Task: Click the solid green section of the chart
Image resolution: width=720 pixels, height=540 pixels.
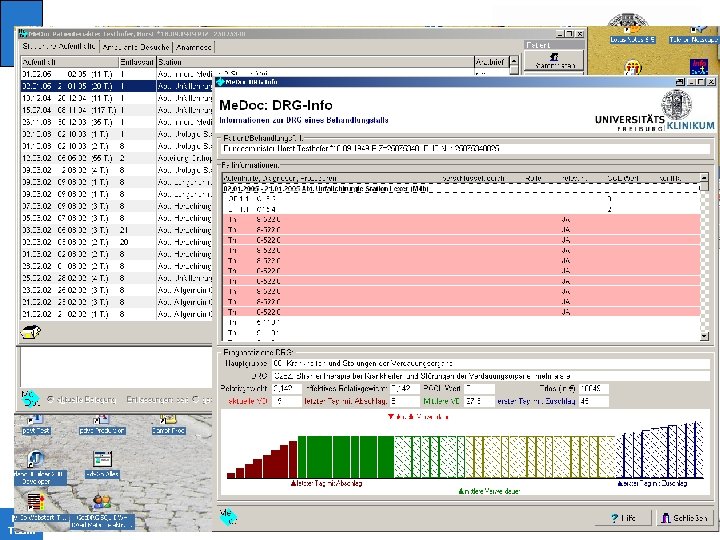Action: (346, 457)
